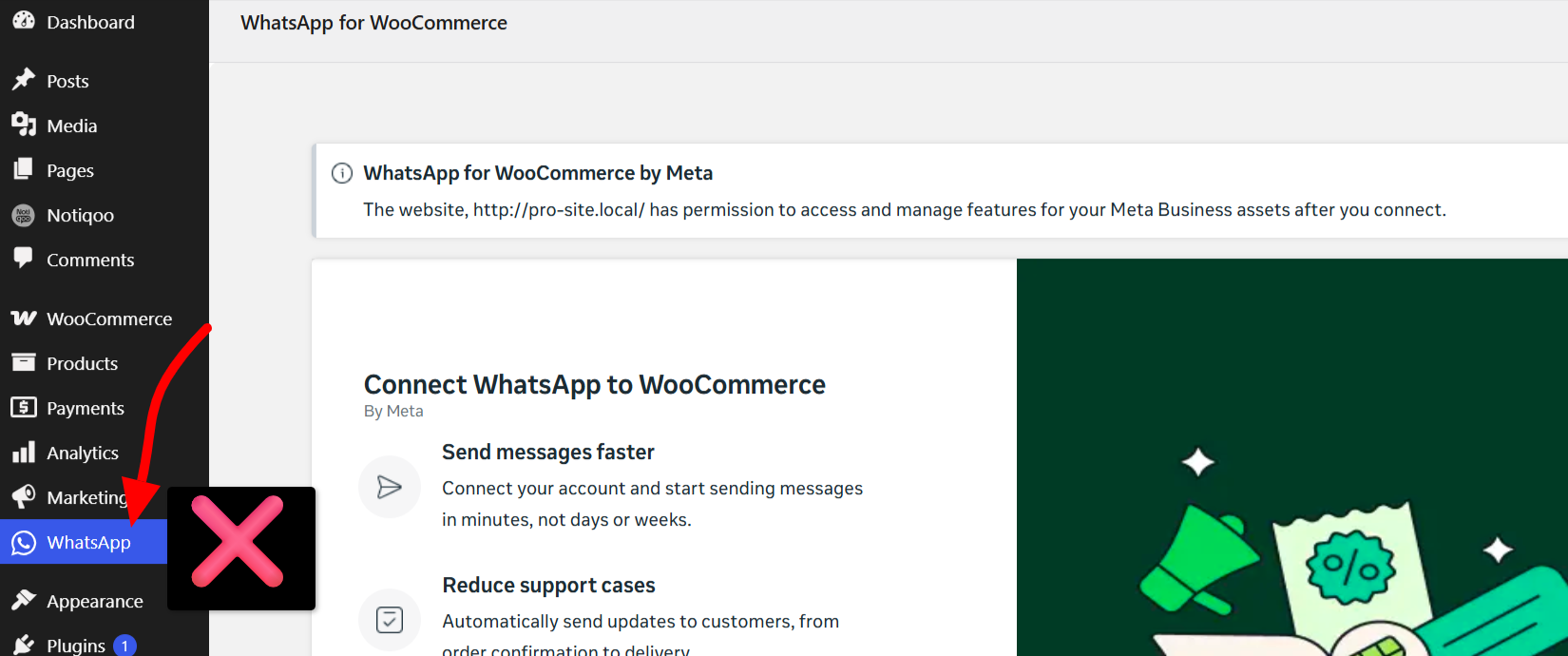This screenshot has height=656, width=1568.
Task: Click the checklist icon beside Reduce support cases
Action: (390, 620)
